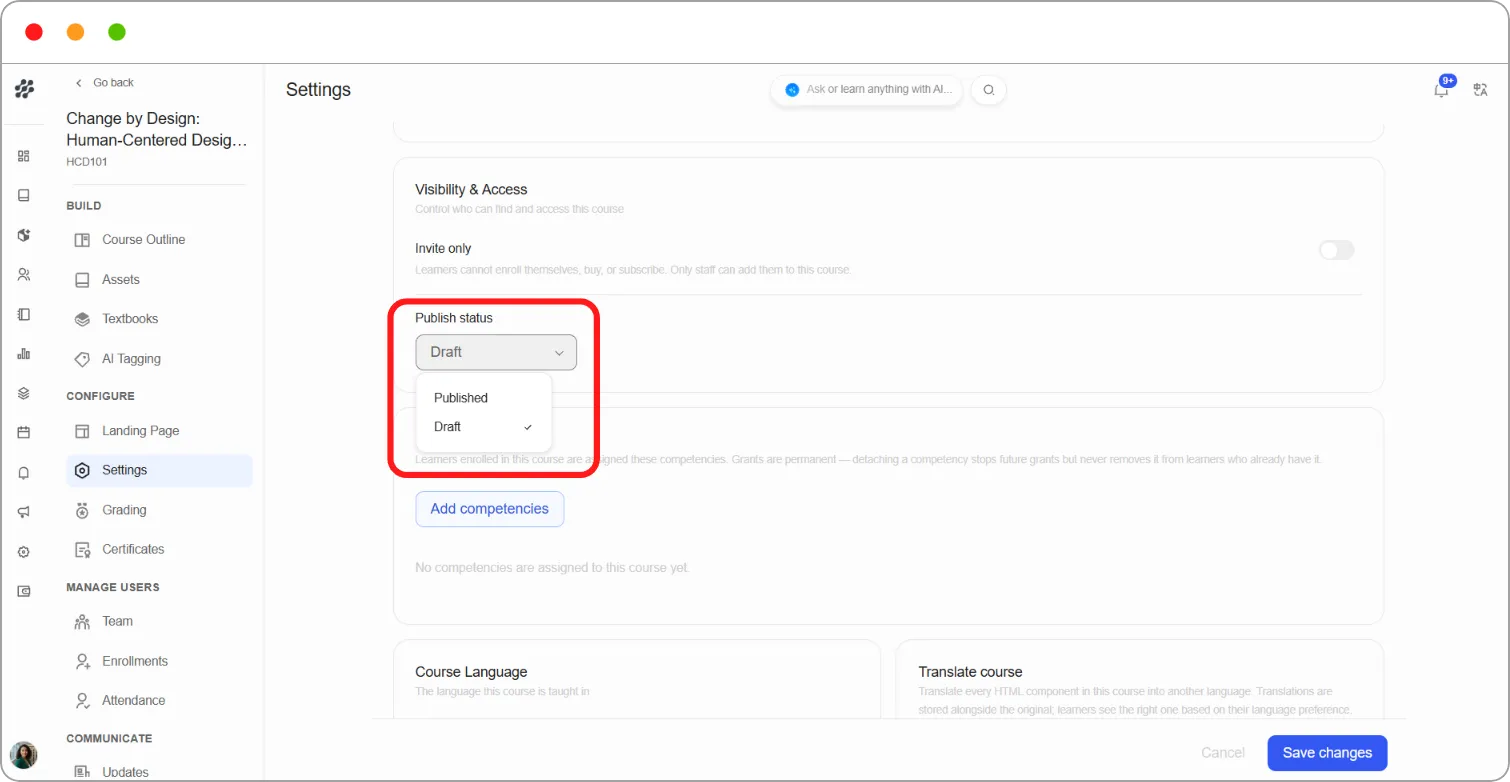Open the gear icon in left rail

24,552
